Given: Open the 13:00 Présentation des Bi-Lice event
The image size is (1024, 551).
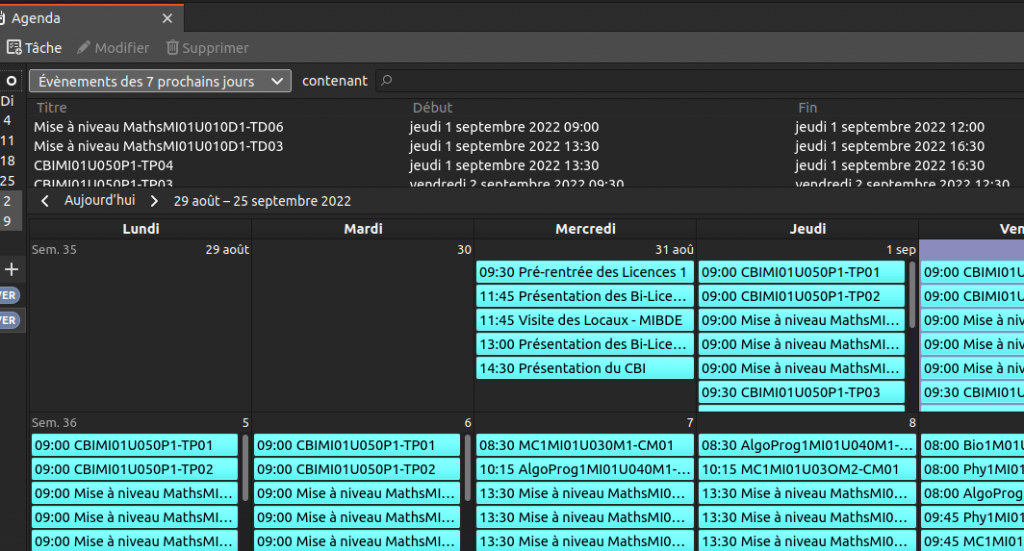Looking at the screenshot, I should click(584, 344).
